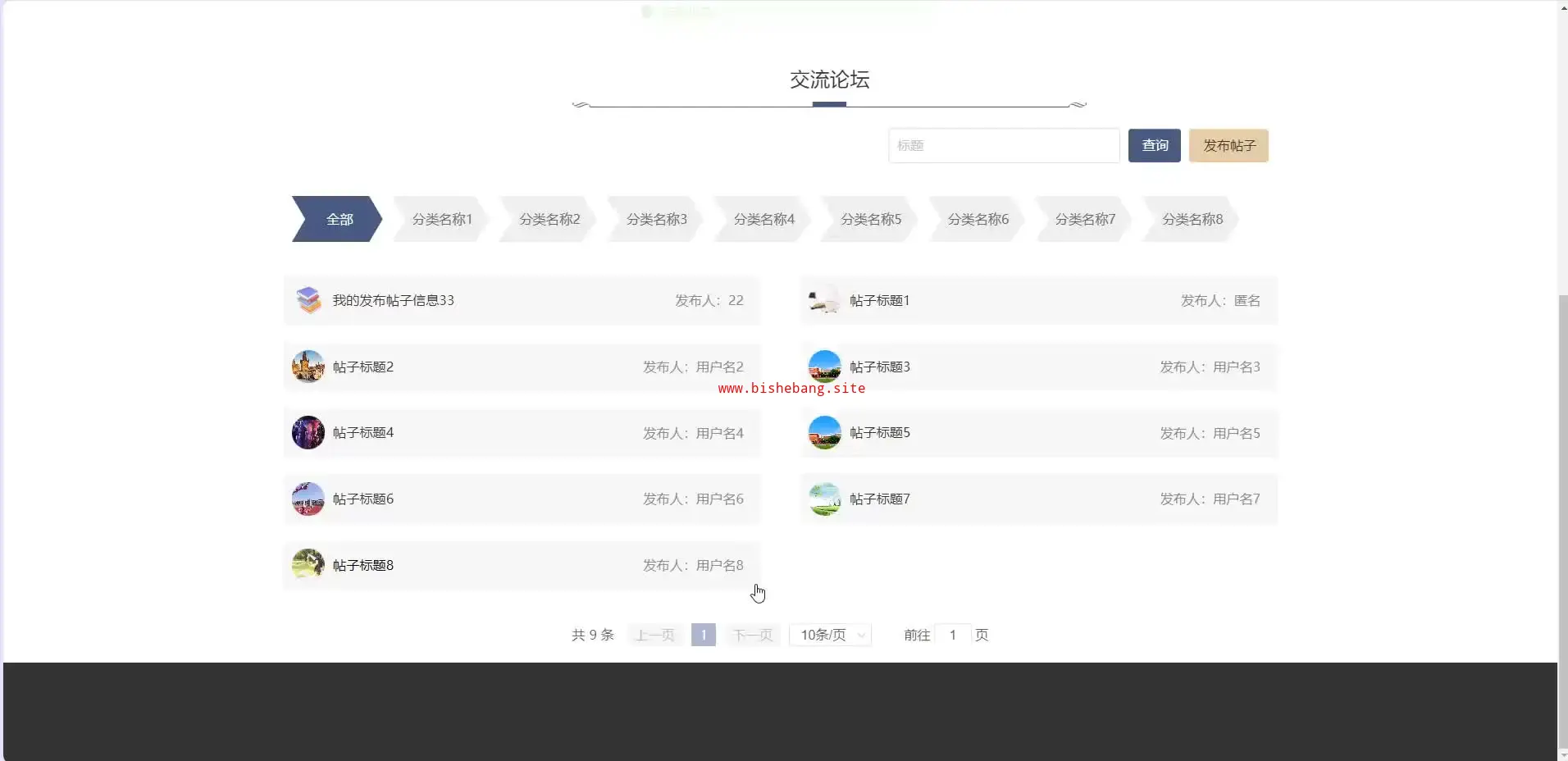The height and width of the screenshot is (761, 1568).
Task: Open avatar thumbnail beside 帖子标题4
Action: pyautogui.click(x=308, y=433)
